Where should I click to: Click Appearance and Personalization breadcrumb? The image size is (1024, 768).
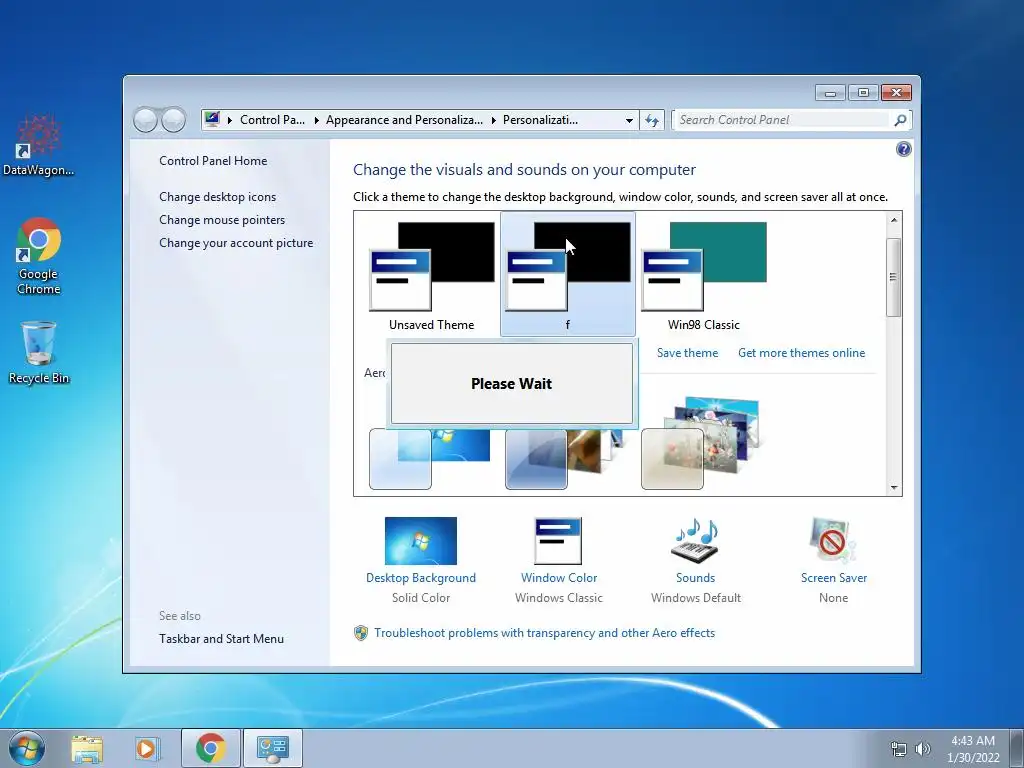point(404,120)
